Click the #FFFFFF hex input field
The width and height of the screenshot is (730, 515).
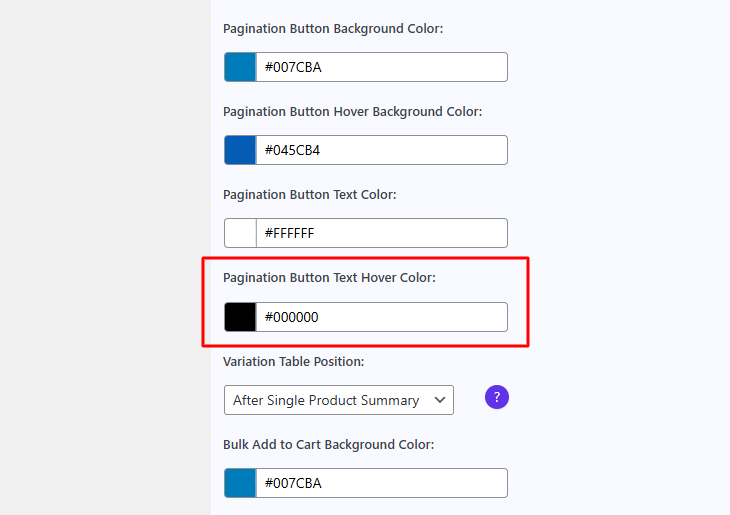click(381, 233)
